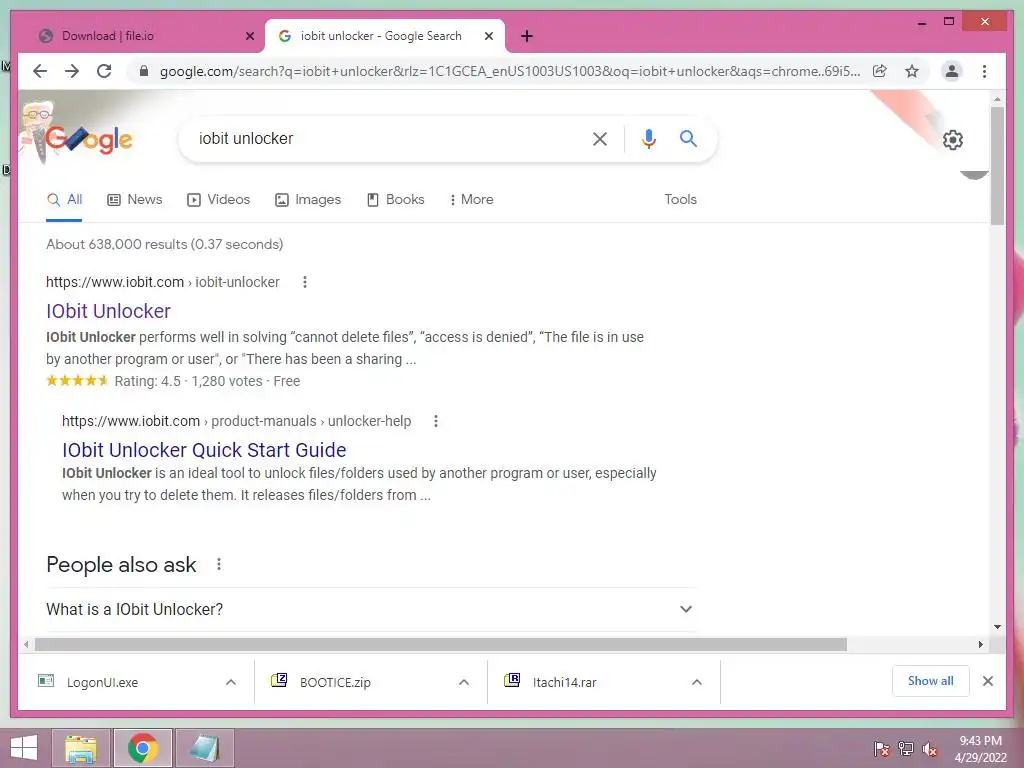Click the vertical scrollbar down arrow
This screenshot has width=1024, height=768.
pos(997,627)
